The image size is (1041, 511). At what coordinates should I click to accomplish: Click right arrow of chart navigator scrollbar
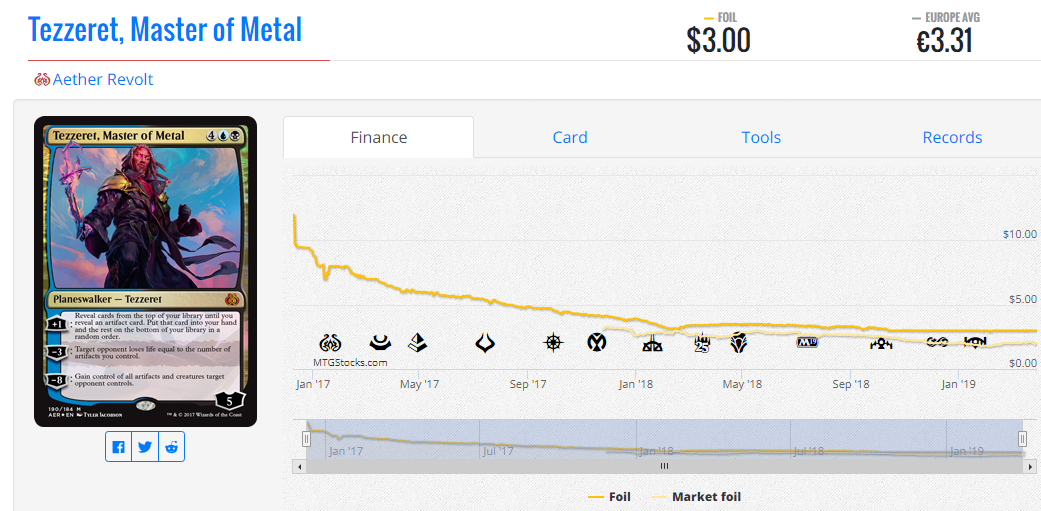1029,467
